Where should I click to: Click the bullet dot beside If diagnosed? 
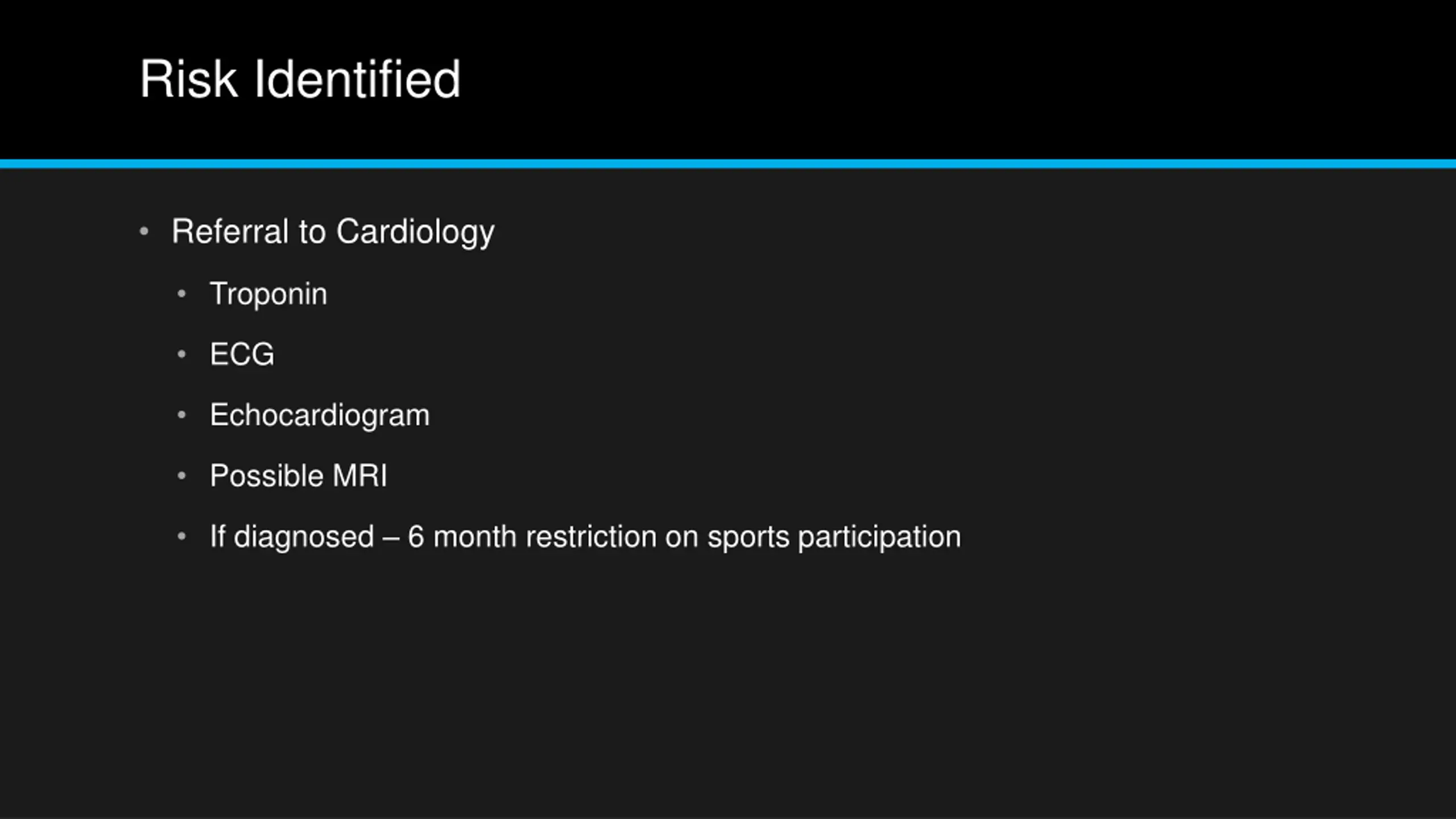click(x=182, y=536)
